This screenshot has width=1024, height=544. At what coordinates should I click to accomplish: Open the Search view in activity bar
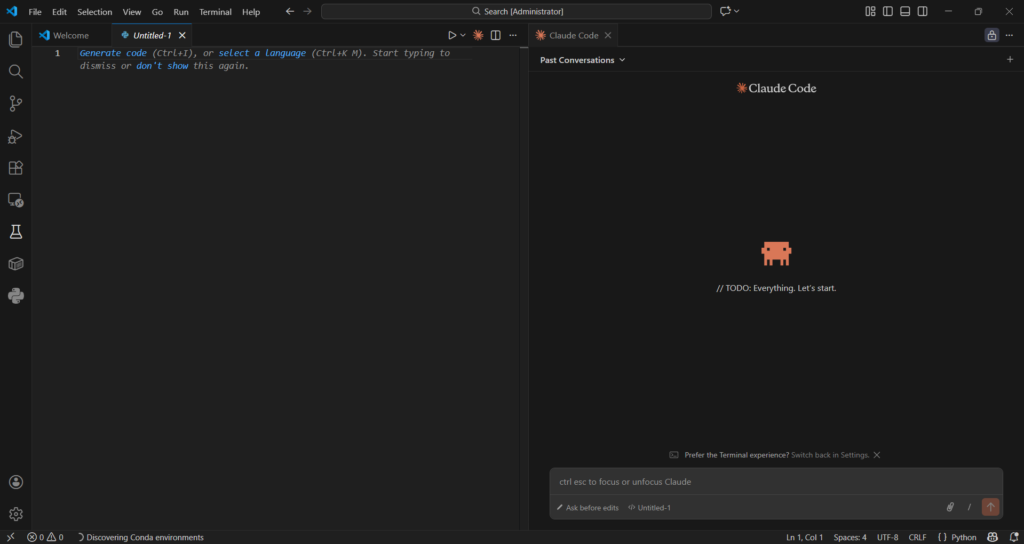point(16,72)
